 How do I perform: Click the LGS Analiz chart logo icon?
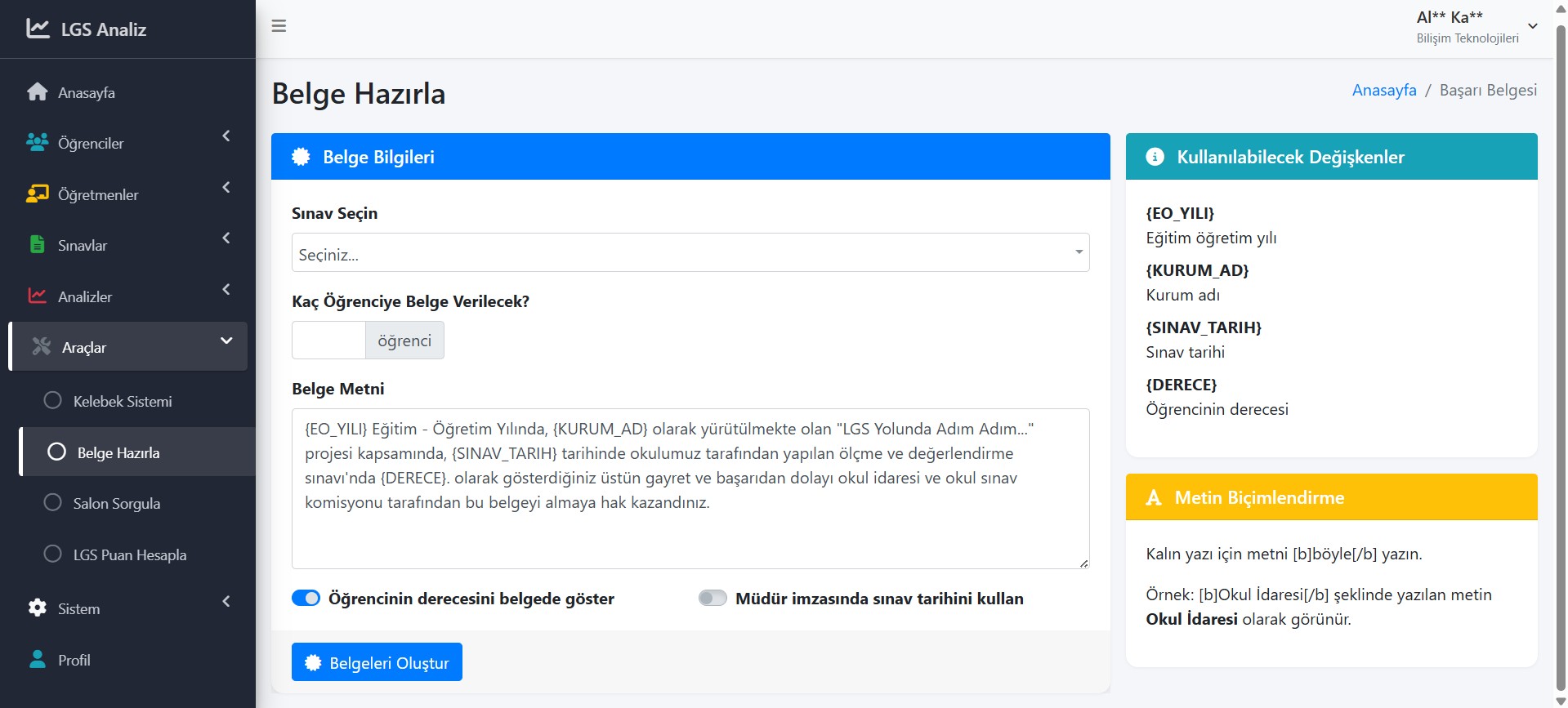pos(38,29)
